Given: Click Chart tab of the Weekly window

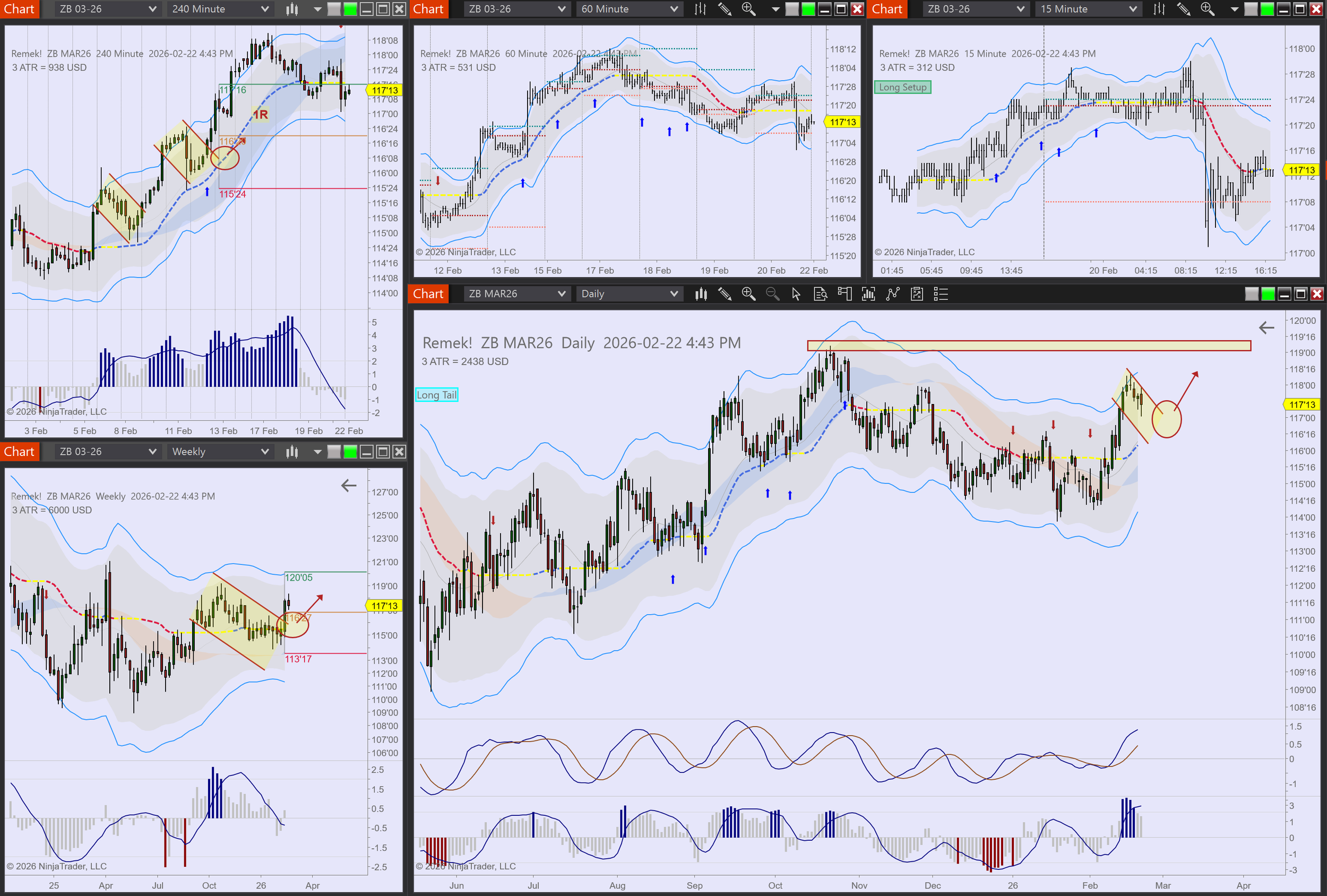Looking at the screenshot, I should point(20,452).
